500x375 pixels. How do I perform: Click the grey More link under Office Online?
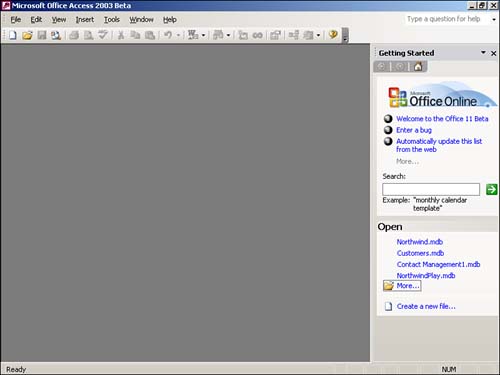[407, 161]
